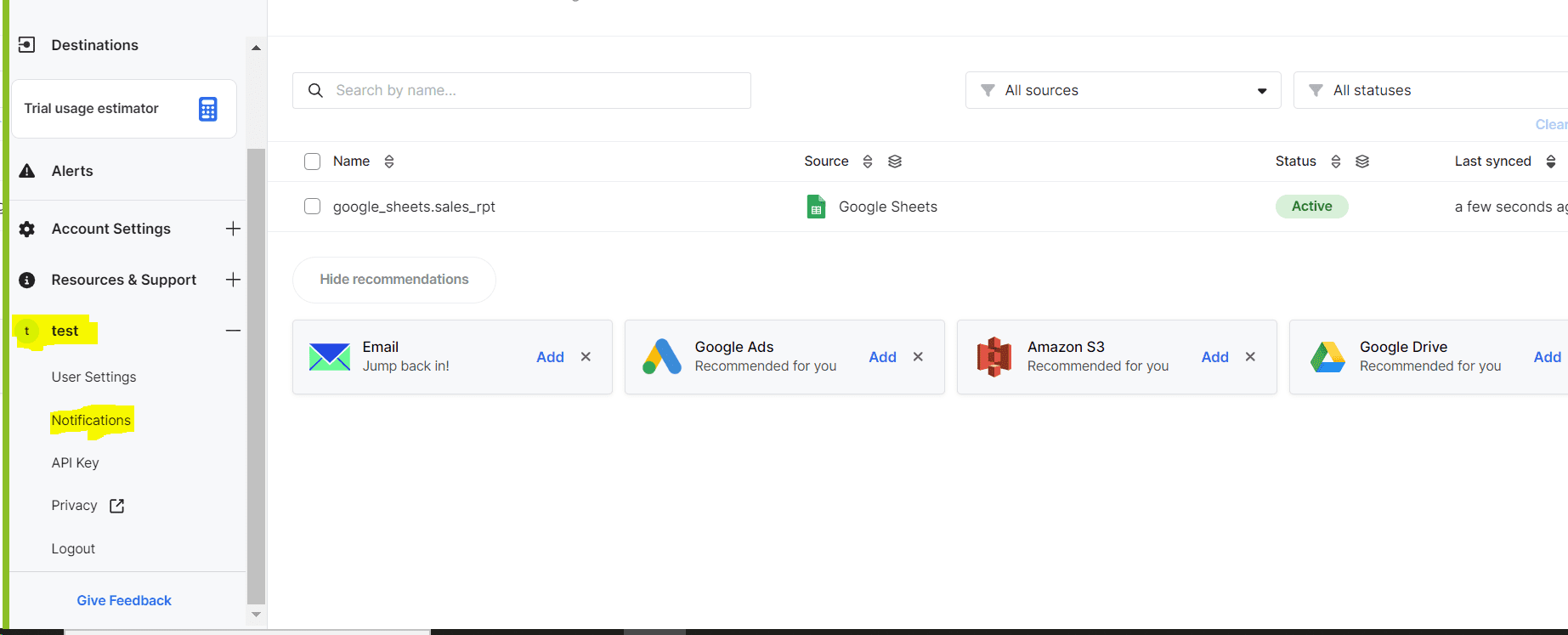Add the Email connector

550,357
